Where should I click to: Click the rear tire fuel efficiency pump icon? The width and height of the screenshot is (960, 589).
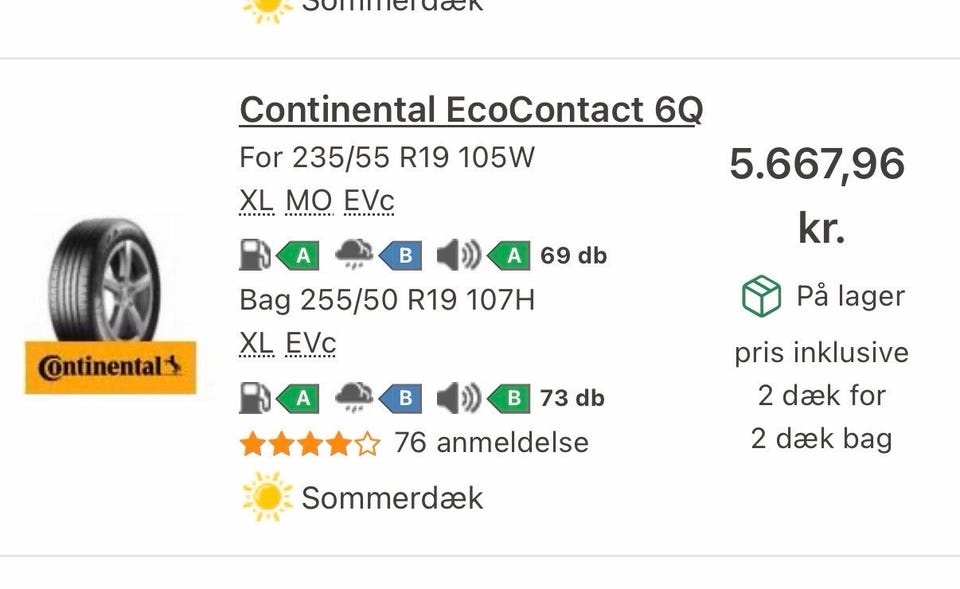255,398
